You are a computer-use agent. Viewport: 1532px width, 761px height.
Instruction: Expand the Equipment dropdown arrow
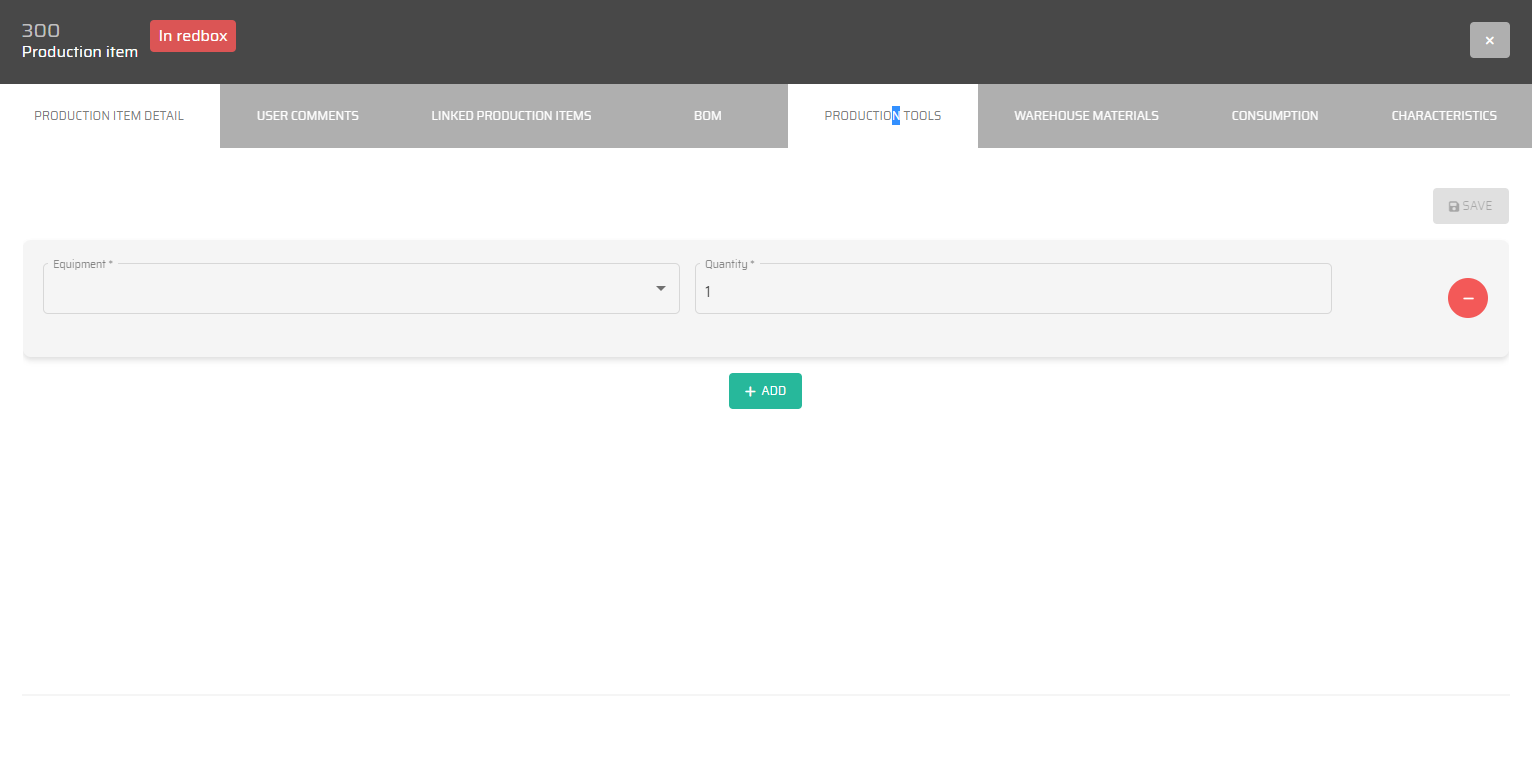[x=660, y=289]
